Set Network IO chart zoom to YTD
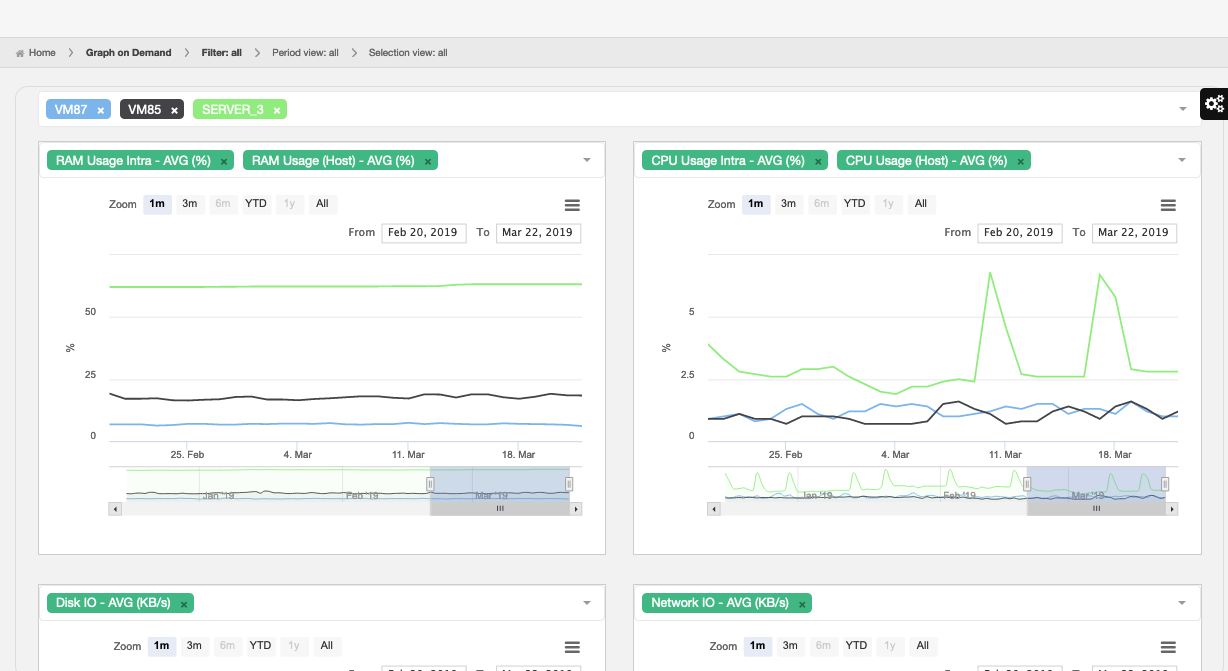The height and width of the screenshot is (671, 1228). click(856, 646)
